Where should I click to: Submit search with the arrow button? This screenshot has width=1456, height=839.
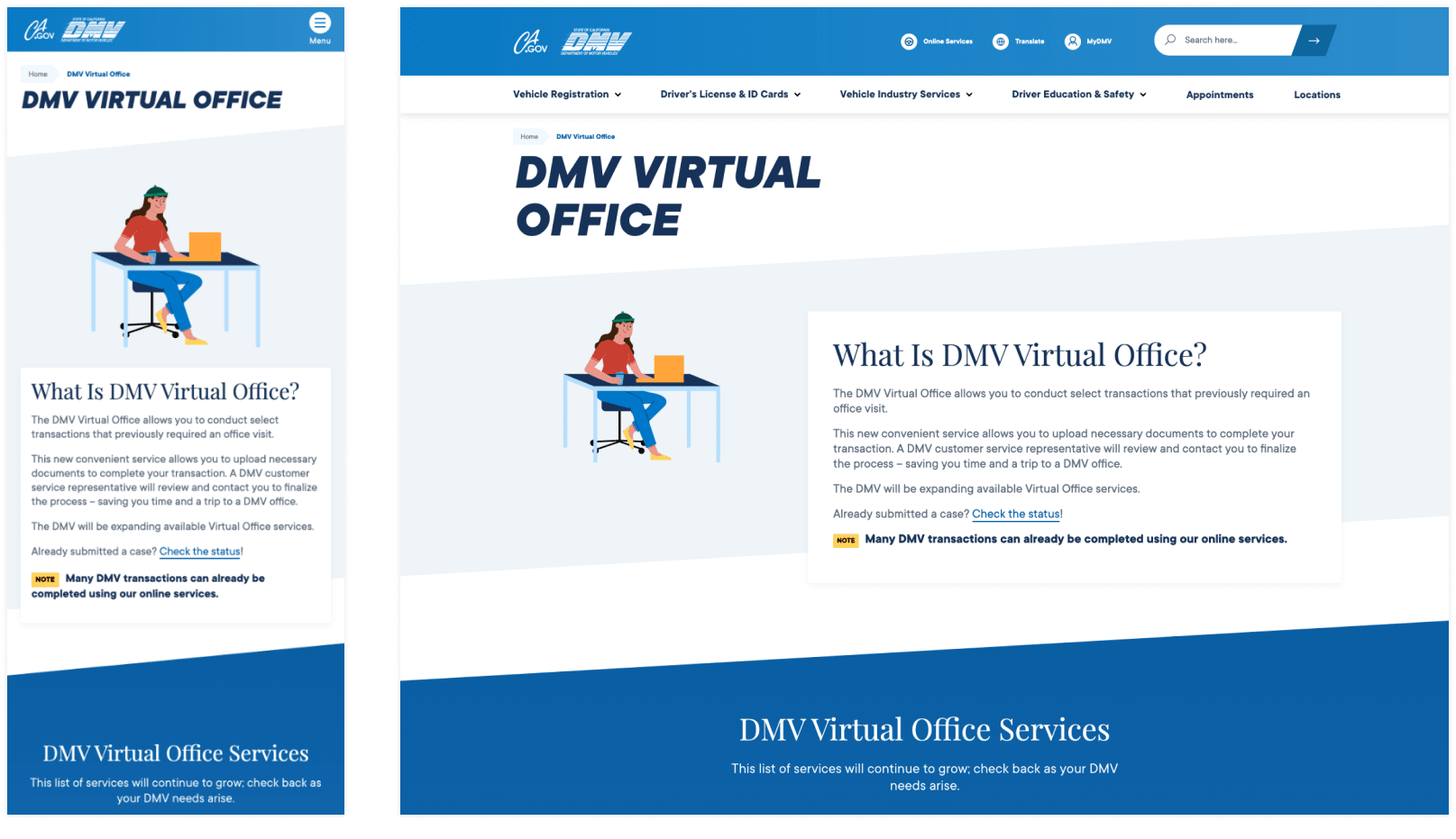1314,41
